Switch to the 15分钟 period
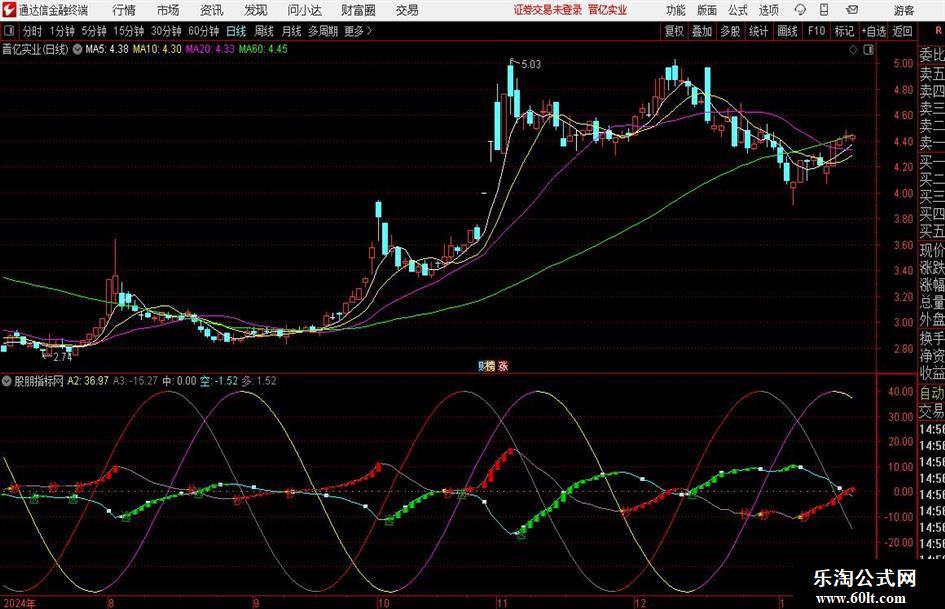Viewport: 945px width, 609px height. click(128, 31)
